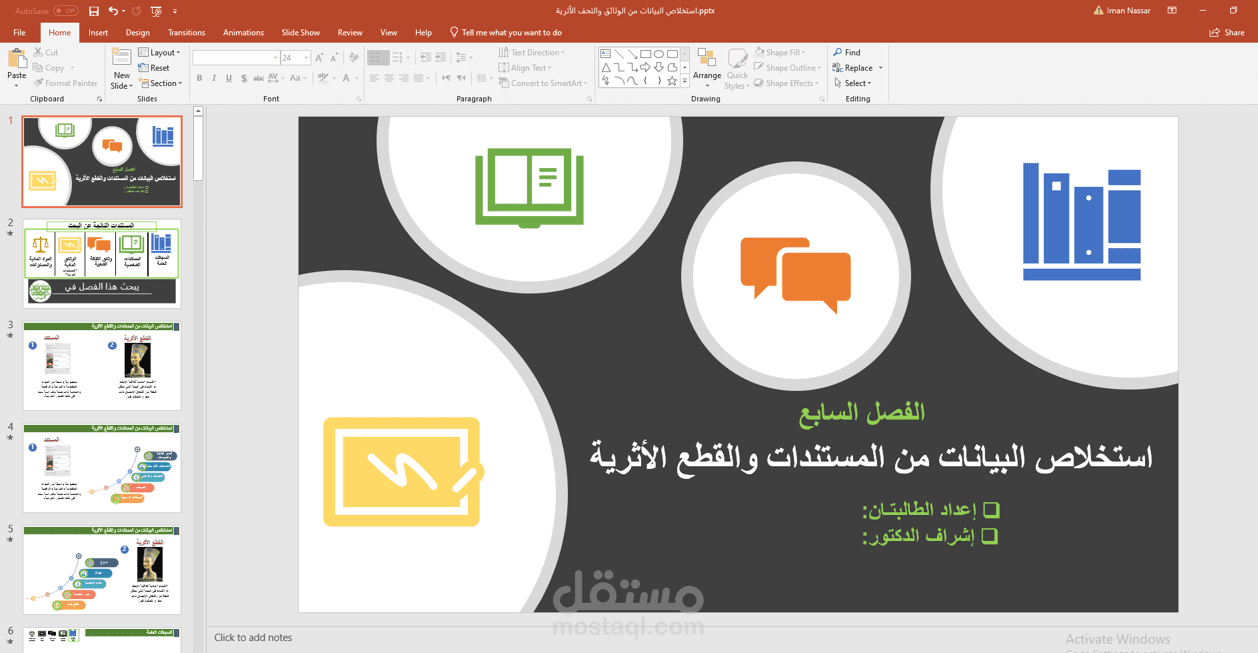Toggle Underline formatting
Screen dimensions: 1258x653
[x=229, y=78]
